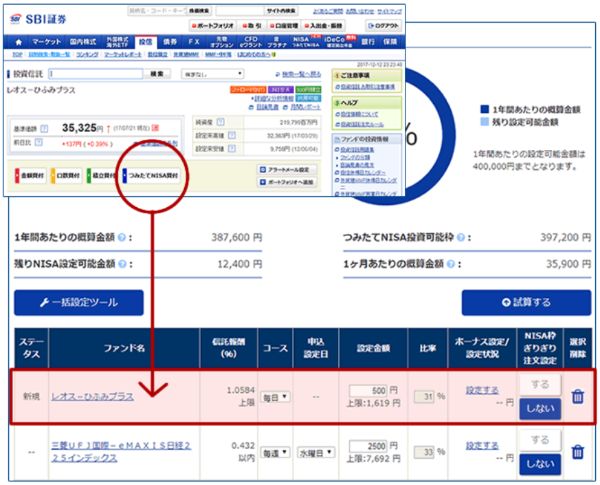Open the NISA menu tab
The image size is (600, 485).
305,42
